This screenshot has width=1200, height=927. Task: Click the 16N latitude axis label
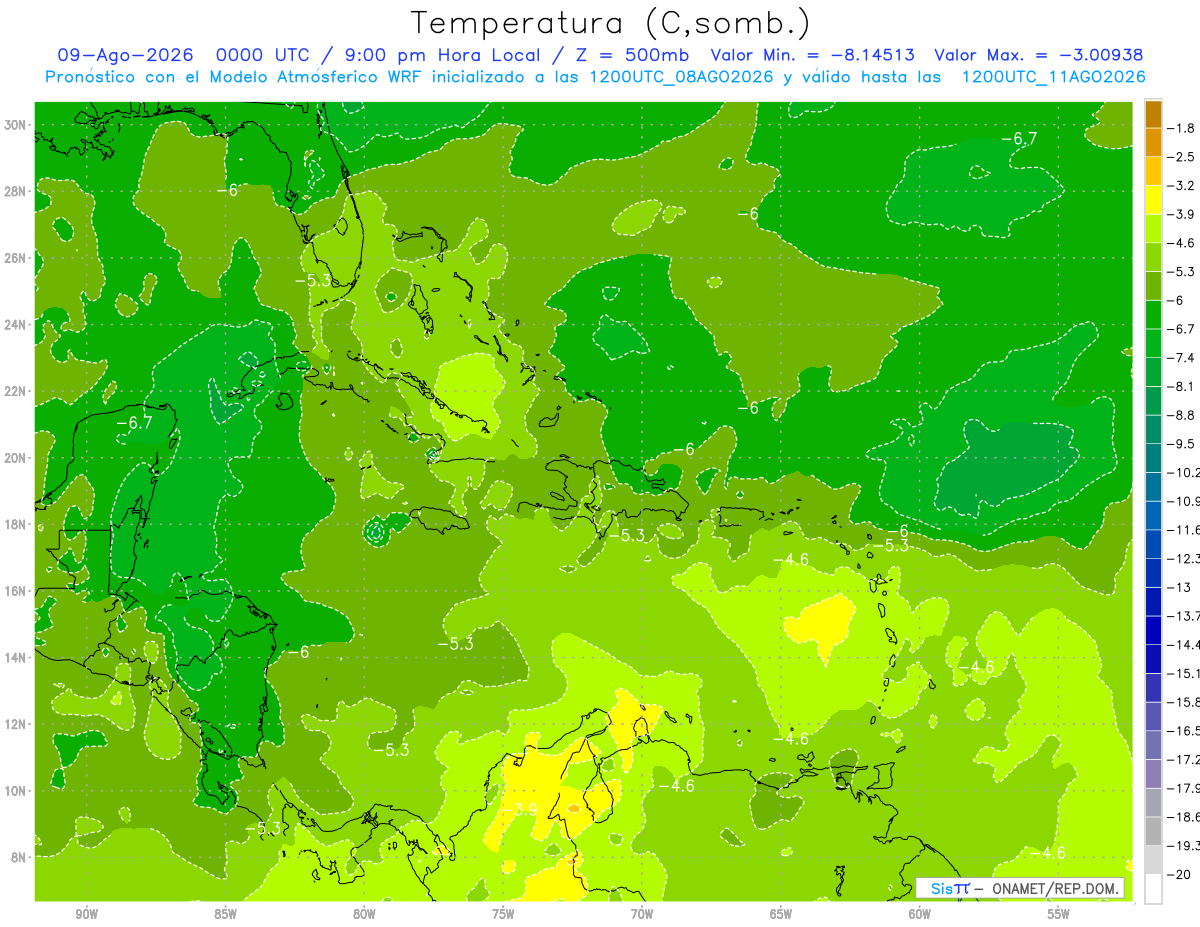[x=16, y=591]
